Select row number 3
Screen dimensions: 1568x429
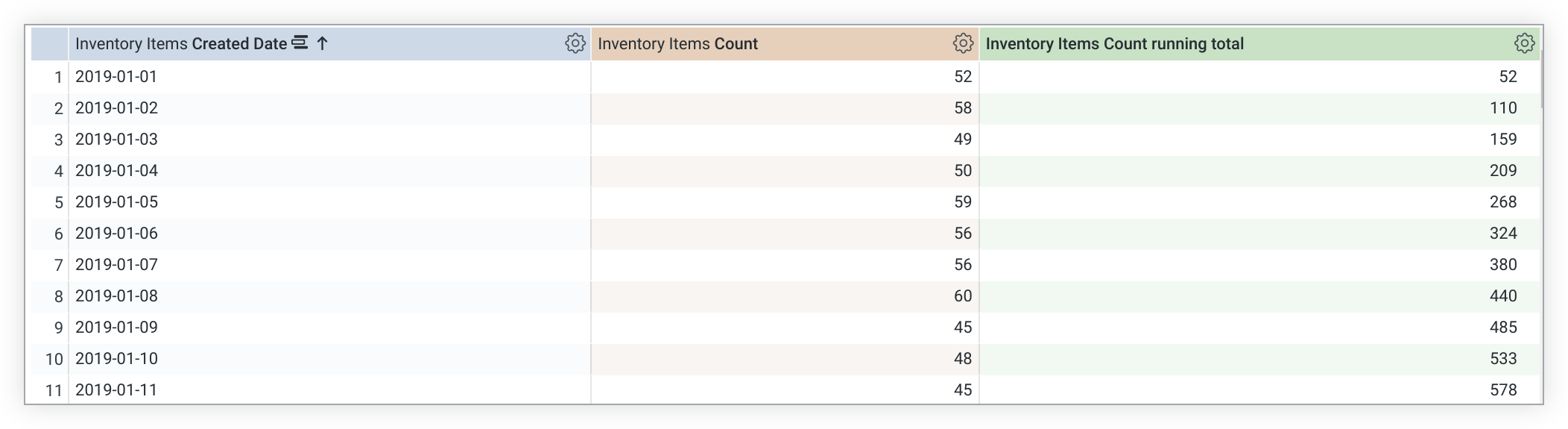pyautogui.click(x=58, y=140)
